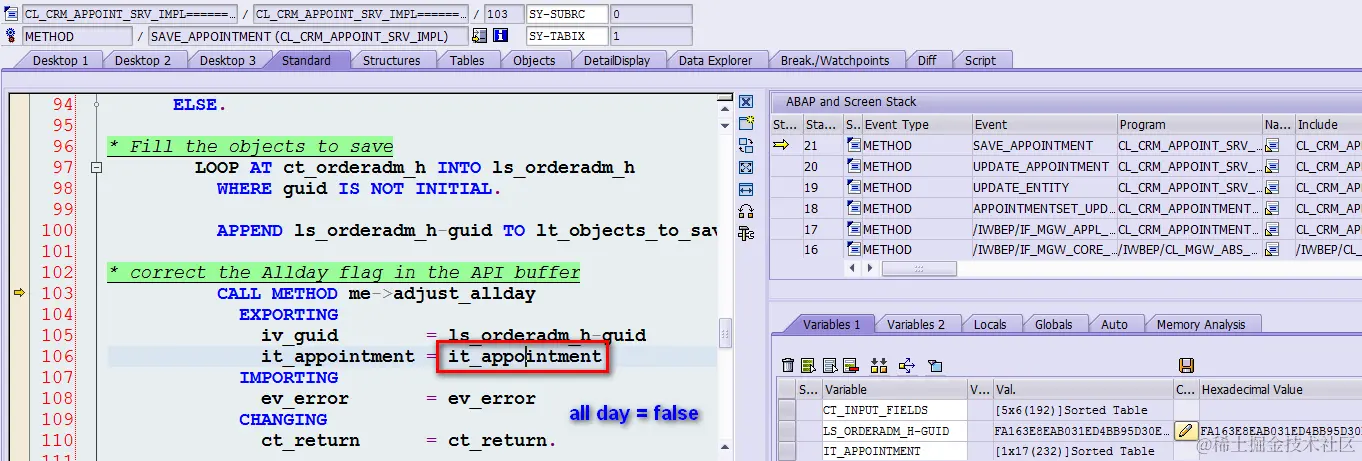This screenshot has width=1362, height=461.
Task: Switch to the Desktop 1 tab
Action: click(x=61, y=60)
